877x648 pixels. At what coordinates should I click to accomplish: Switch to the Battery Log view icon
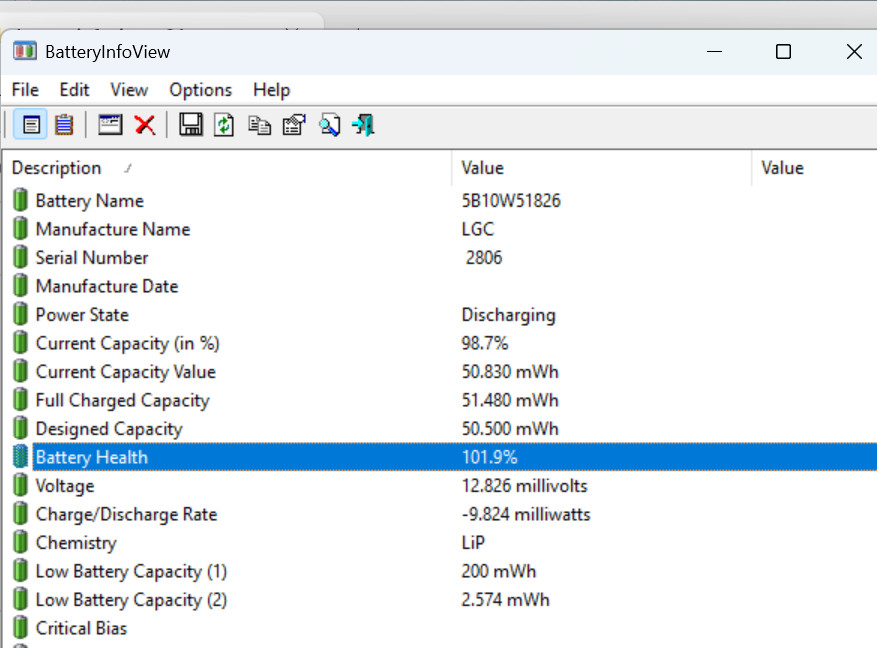[x=64, y=125]
